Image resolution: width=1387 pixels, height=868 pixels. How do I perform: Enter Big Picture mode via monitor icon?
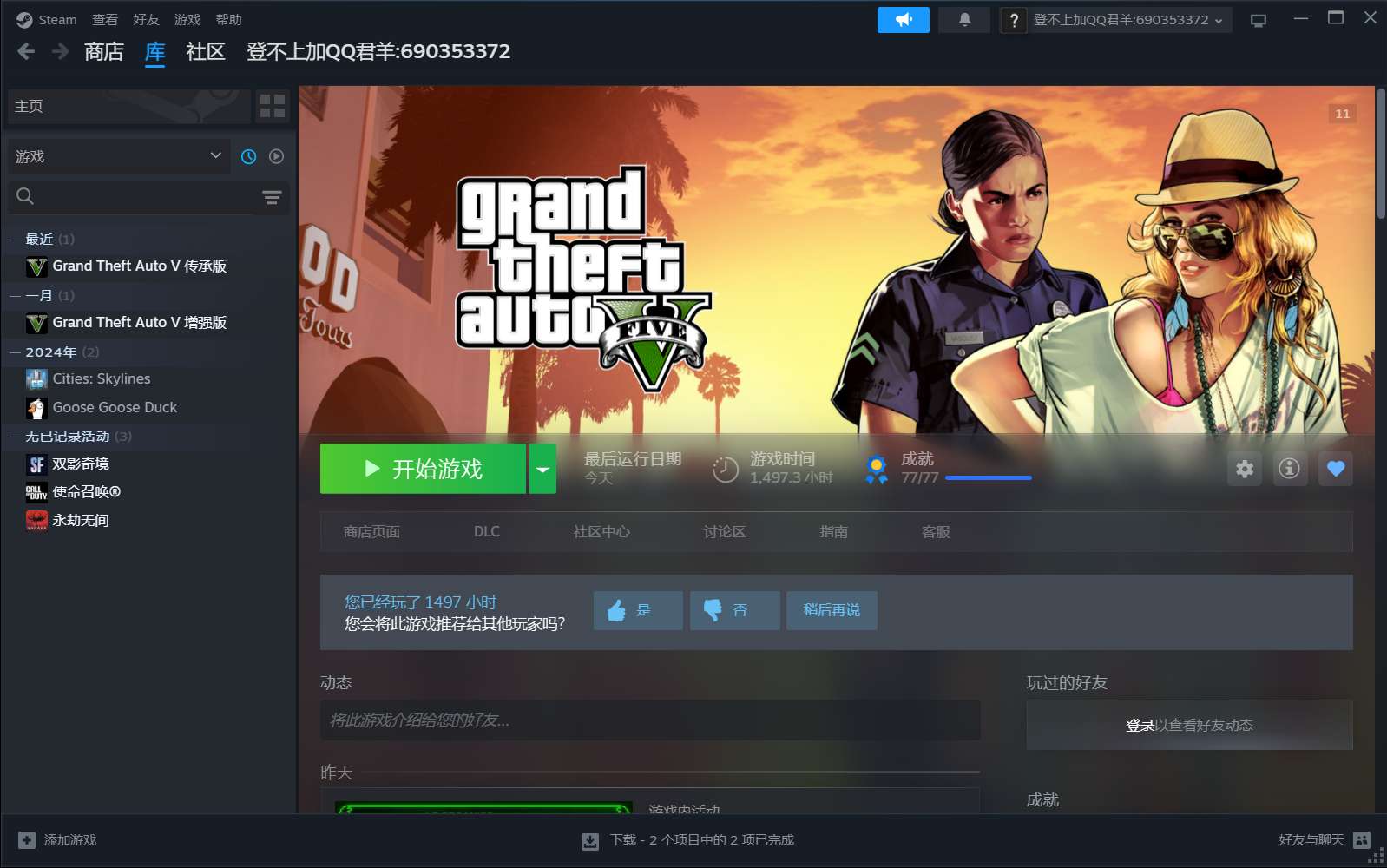point(1258,20)
